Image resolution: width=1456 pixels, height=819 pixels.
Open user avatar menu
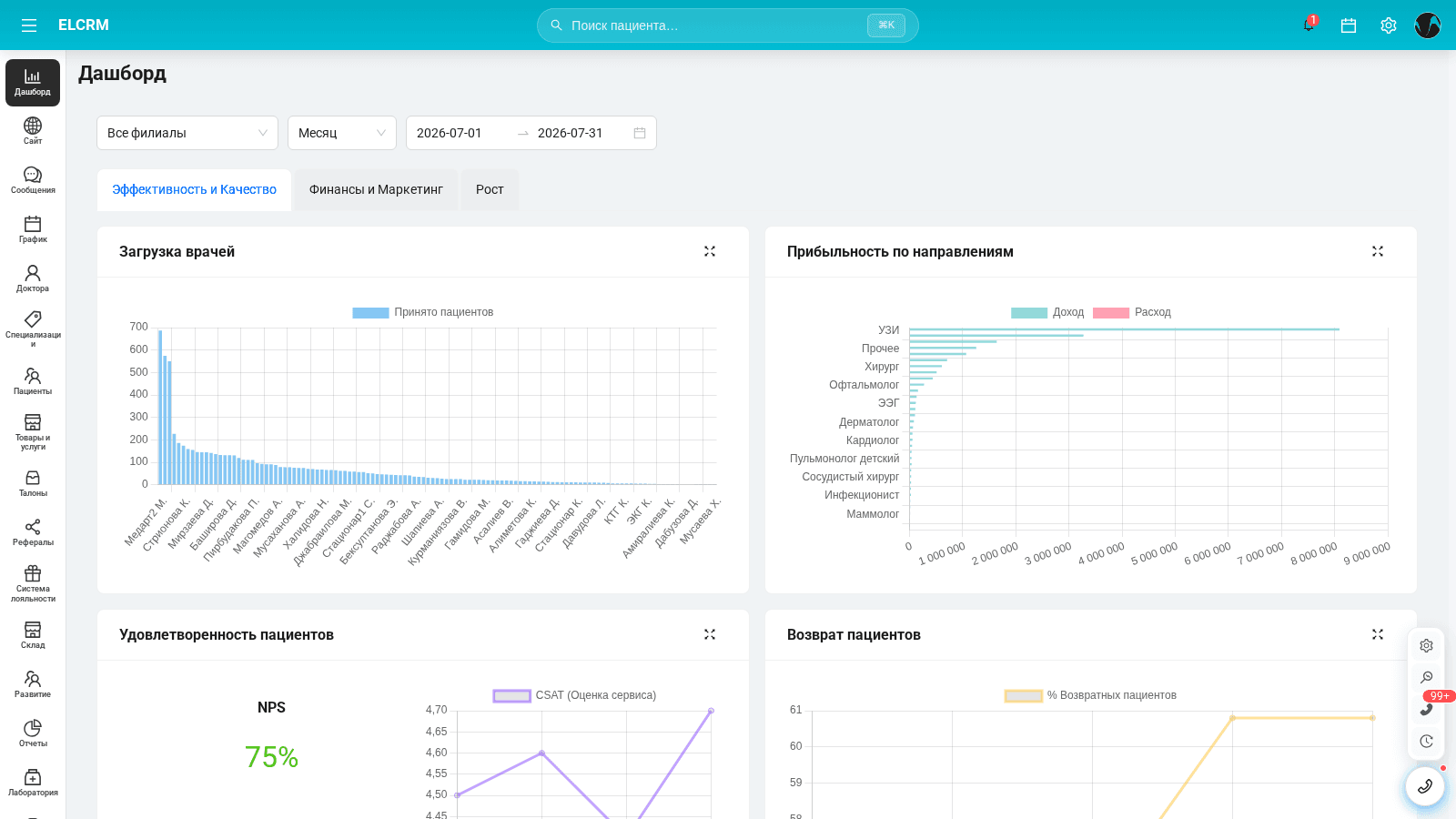click(x=1428, y=25)
